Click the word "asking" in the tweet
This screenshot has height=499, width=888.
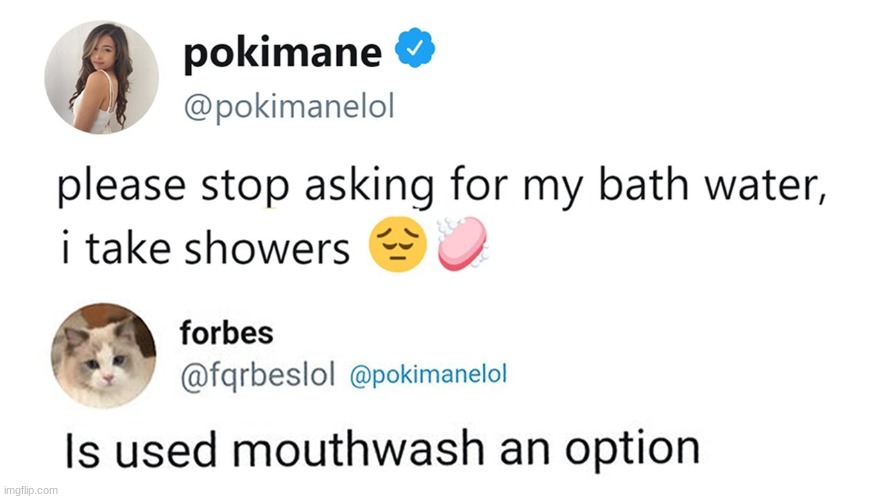370,187
